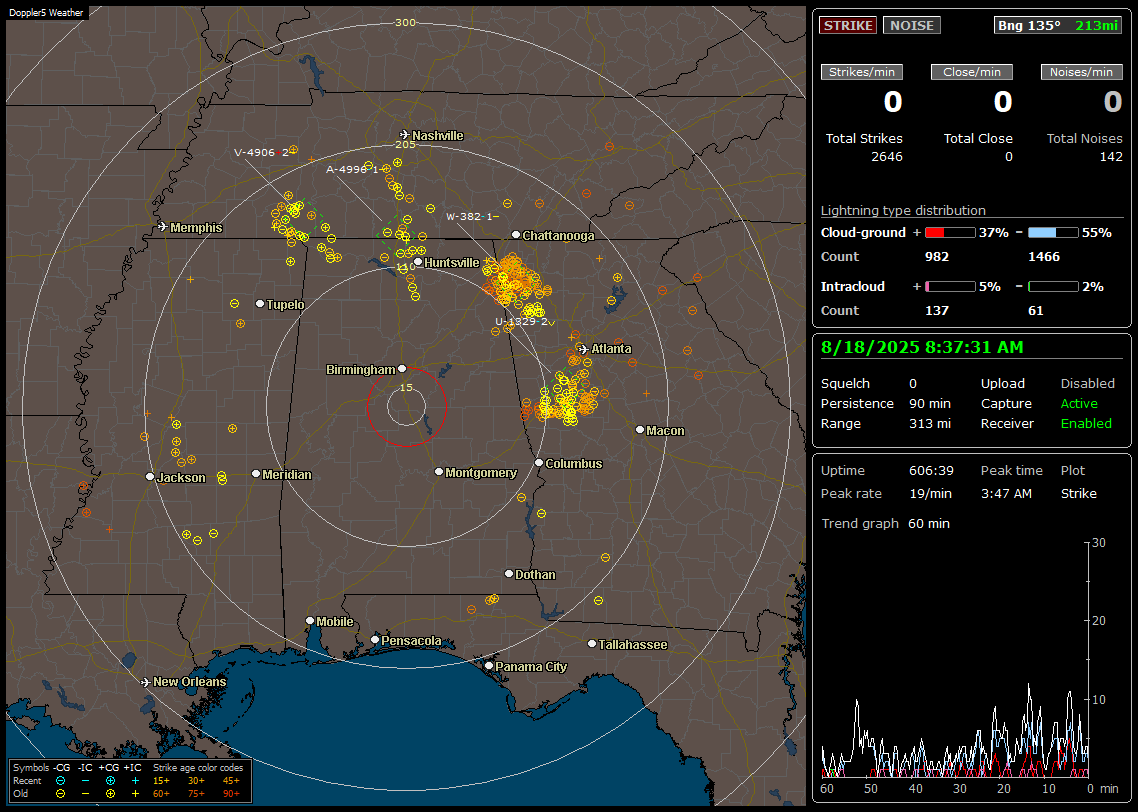This screenshot has width=1138, height=812.
Task: Click the Birmingham city marker
Action: [402, 369]
